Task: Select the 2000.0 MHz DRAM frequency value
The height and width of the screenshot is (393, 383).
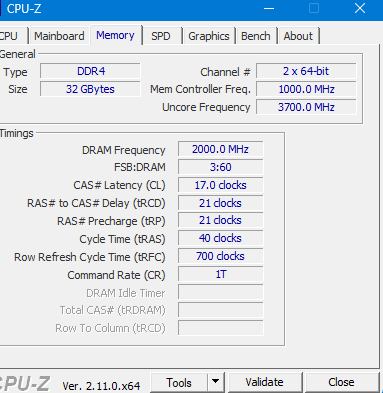Action: [x=220, y=149]
